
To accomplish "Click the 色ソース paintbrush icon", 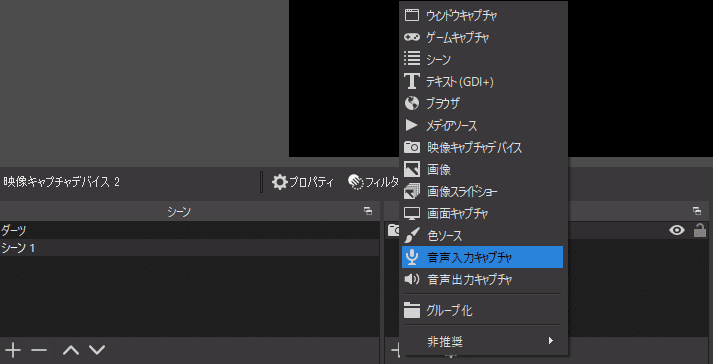I will [x=412, y=236].
